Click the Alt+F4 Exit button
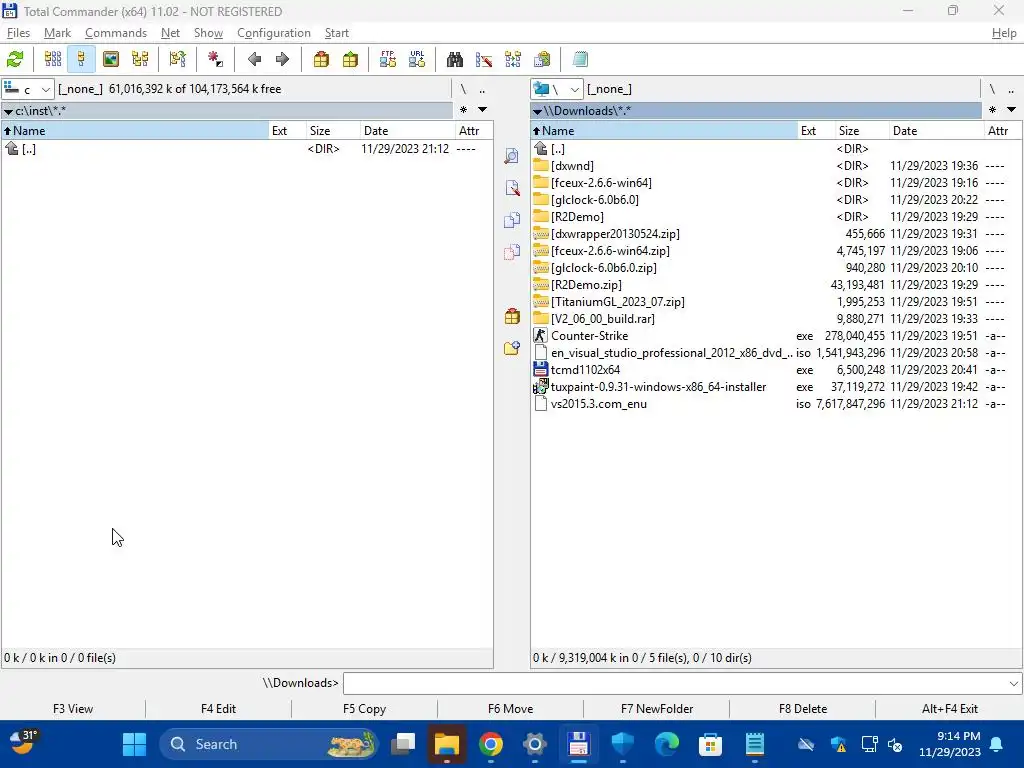1024x768 pixels. pos(950,709)
